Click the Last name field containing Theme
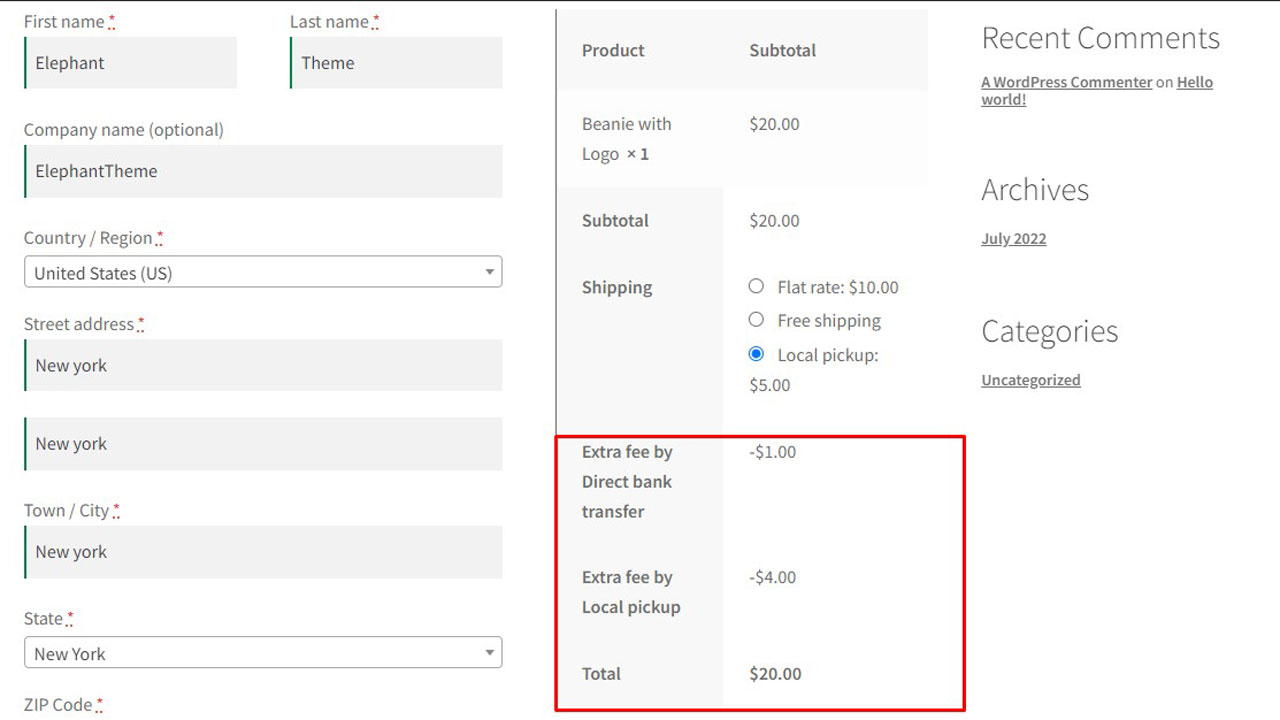 tap(396, 63)
